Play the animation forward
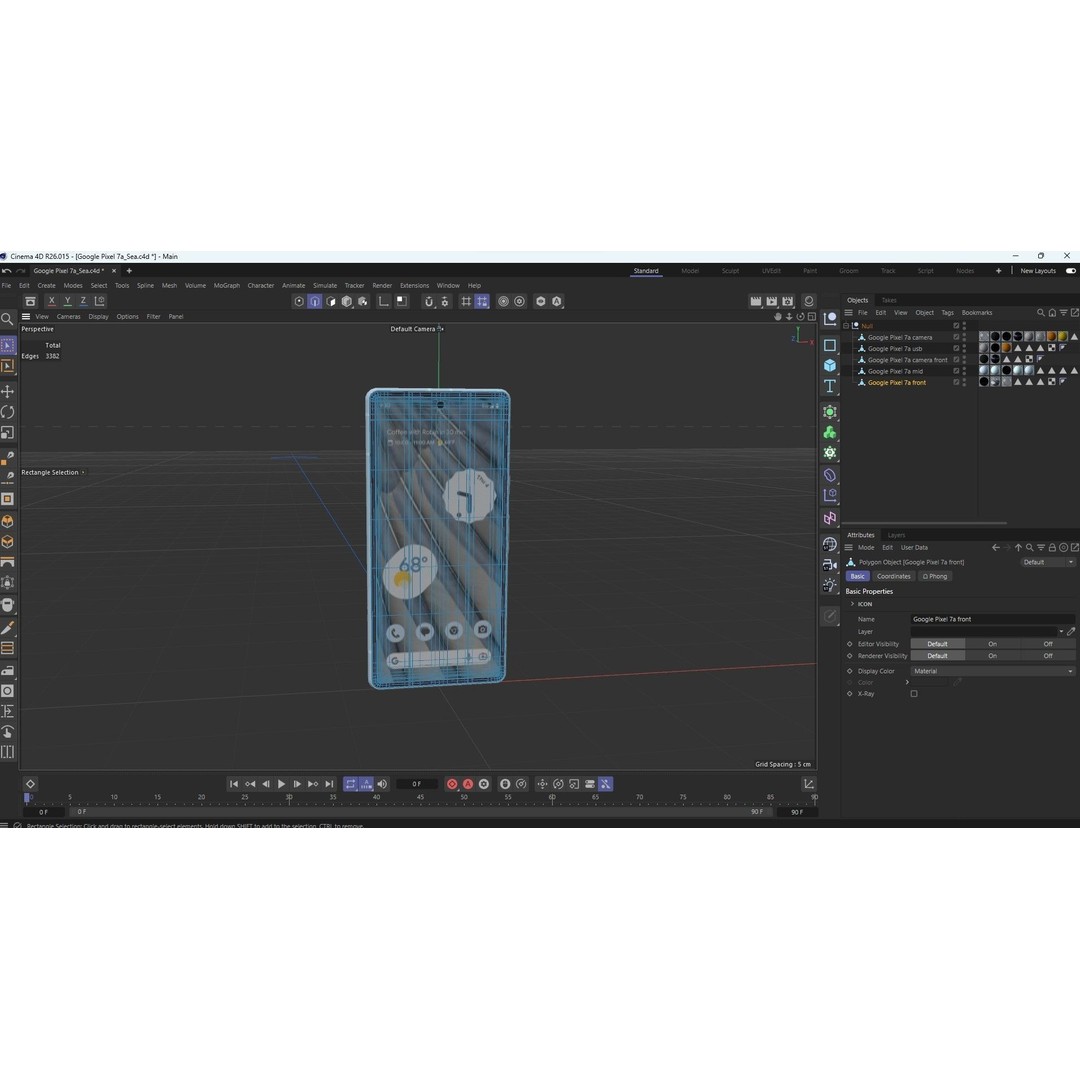 (281, 784)
